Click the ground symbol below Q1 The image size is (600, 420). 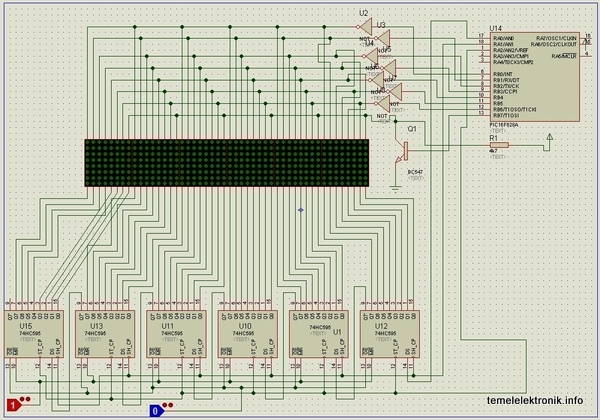pyautogui.click(x=395, y=188)
